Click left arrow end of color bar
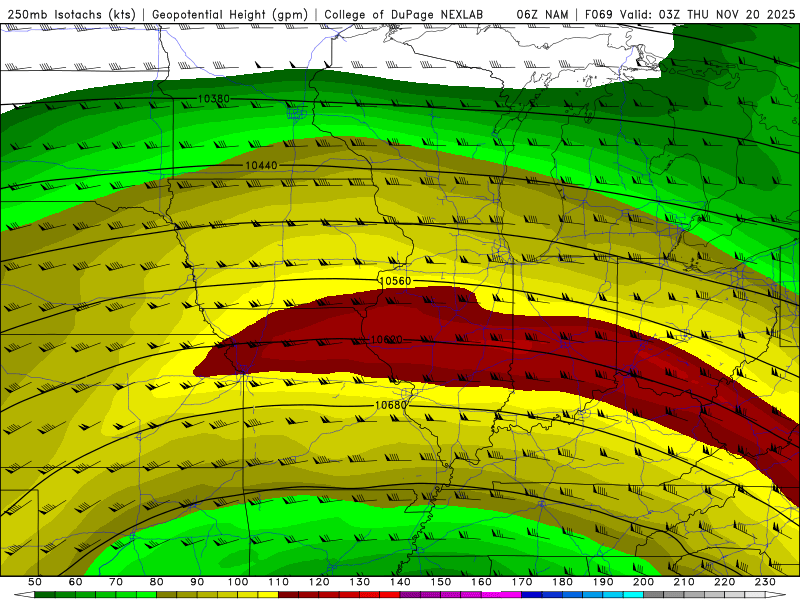This screenshot has height=600, width=800. coord(24,595)
